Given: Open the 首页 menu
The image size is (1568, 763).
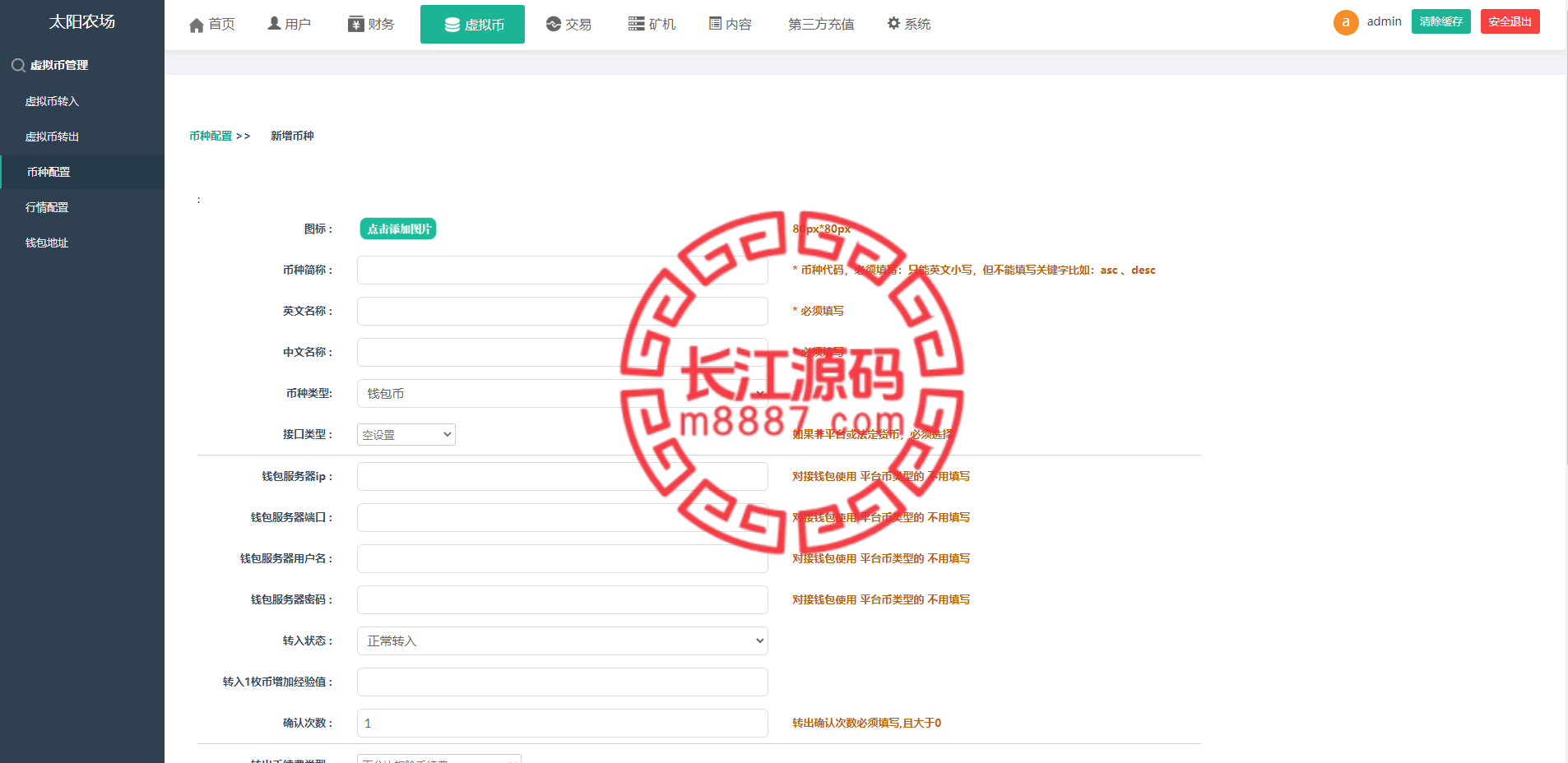Looking at the screenshot, I should pyautogui.click(x=212, y=25).
